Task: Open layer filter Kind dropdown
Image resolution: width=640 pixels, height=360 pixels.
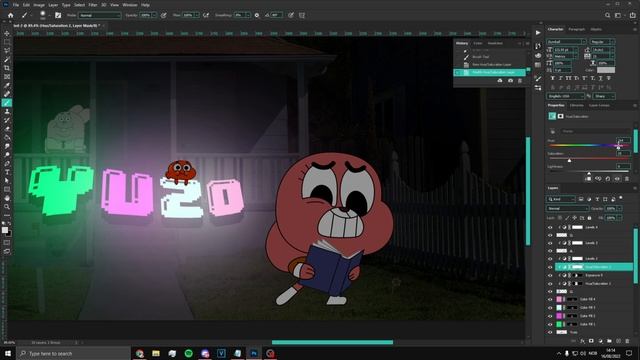Action: (562, 199)
